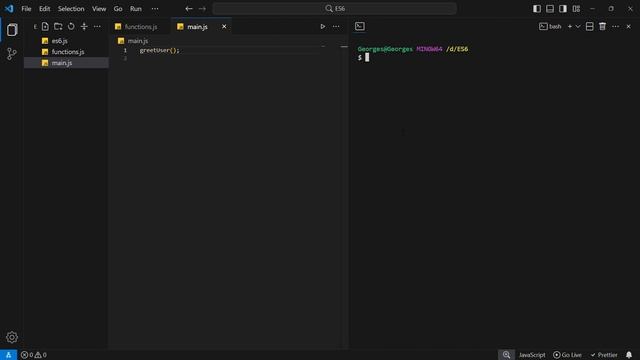
Task: Close the terminal panel
Action: point(629,27)
